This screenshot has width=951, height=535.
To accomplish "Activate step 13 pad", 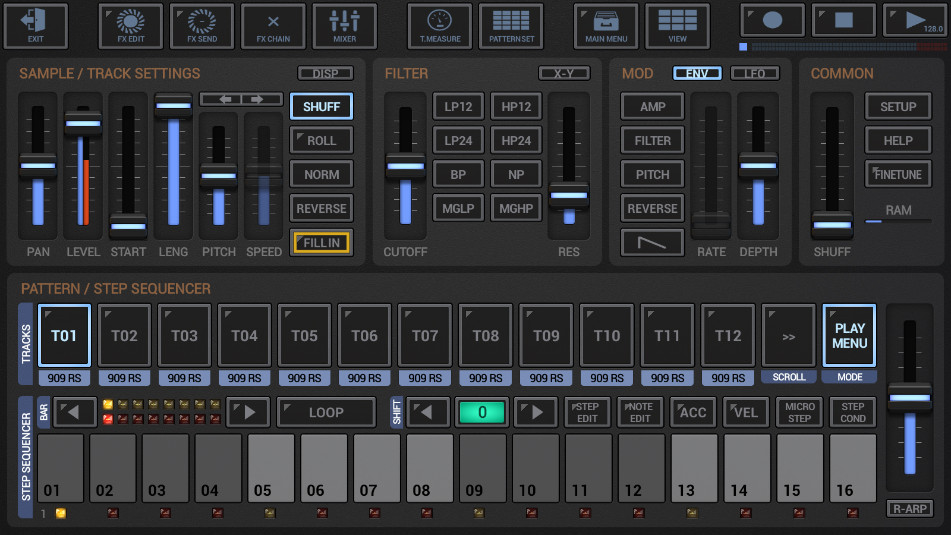I will [x=694, y=468].
